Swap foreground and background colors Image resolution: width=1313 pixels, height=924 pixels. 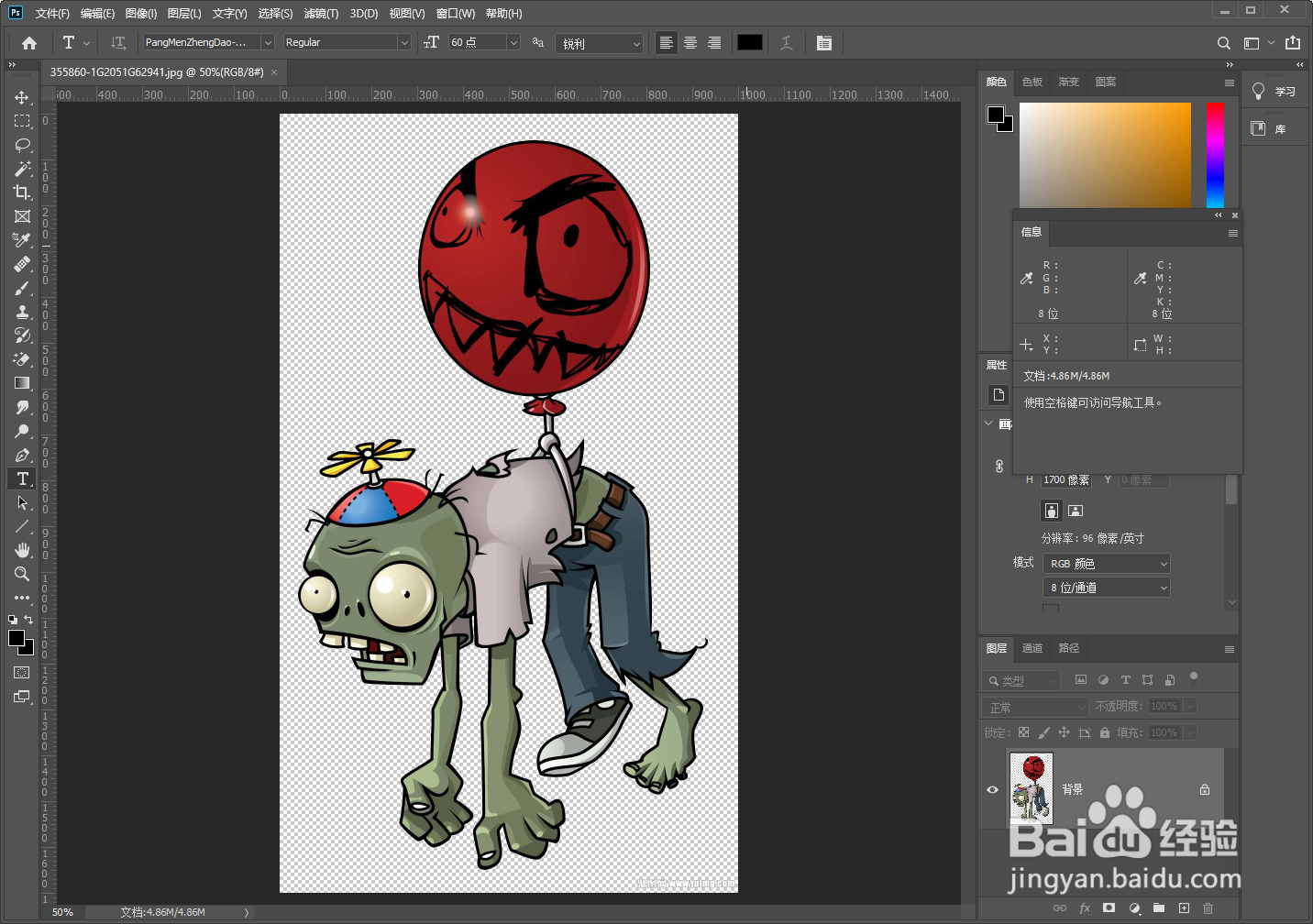point(28,621)
